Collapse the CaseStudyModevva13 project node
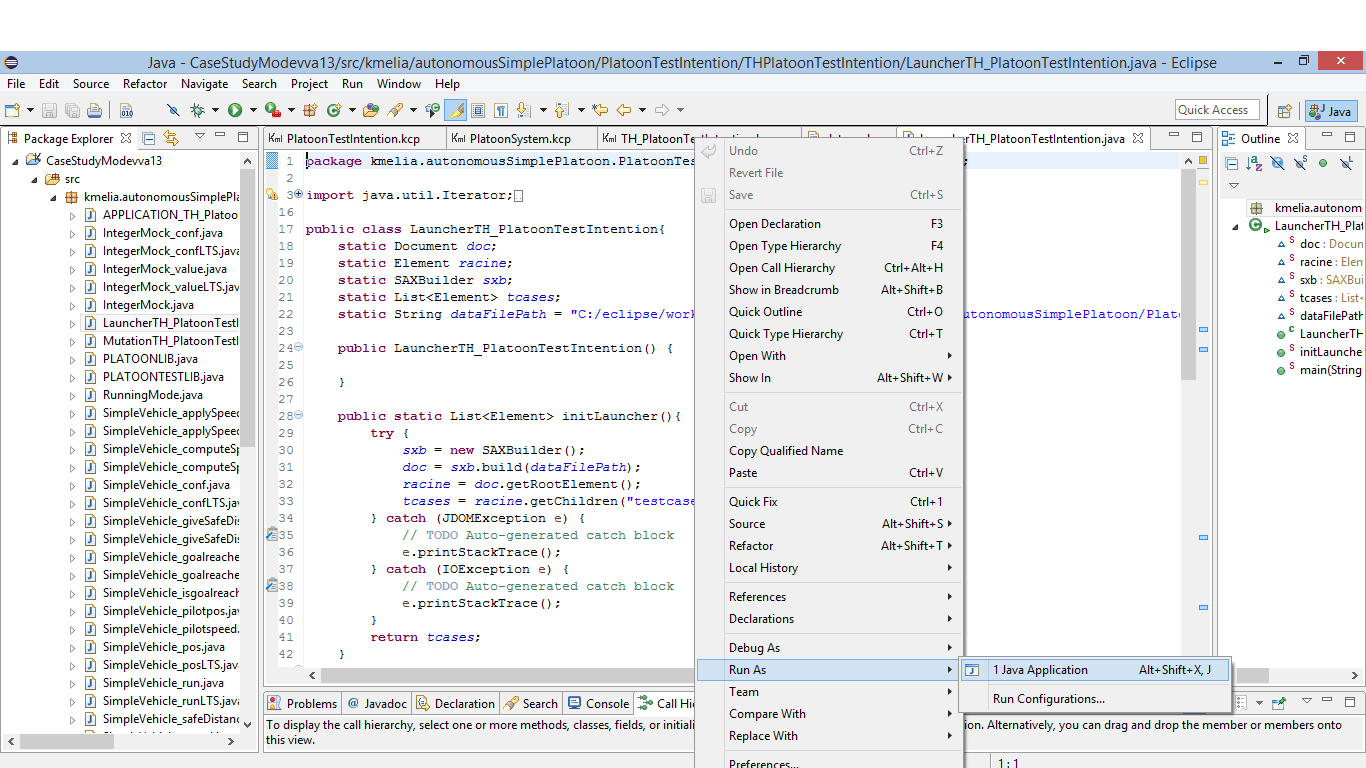Image resolution: width=1366 pixels, height=768 pixels. [x=16, y=161]
